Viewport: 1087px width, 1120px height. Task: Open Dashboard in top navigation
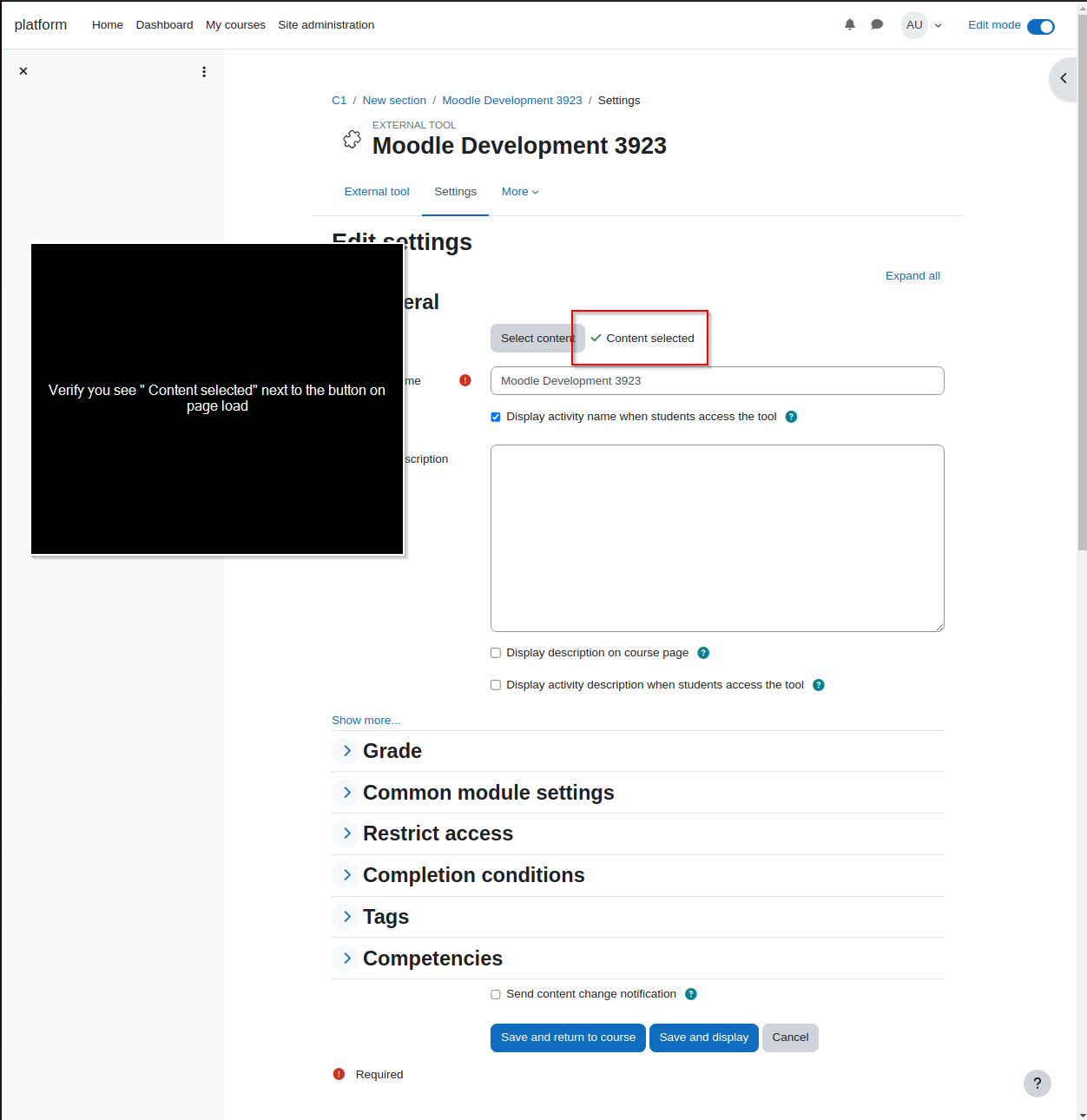point(164,25)
